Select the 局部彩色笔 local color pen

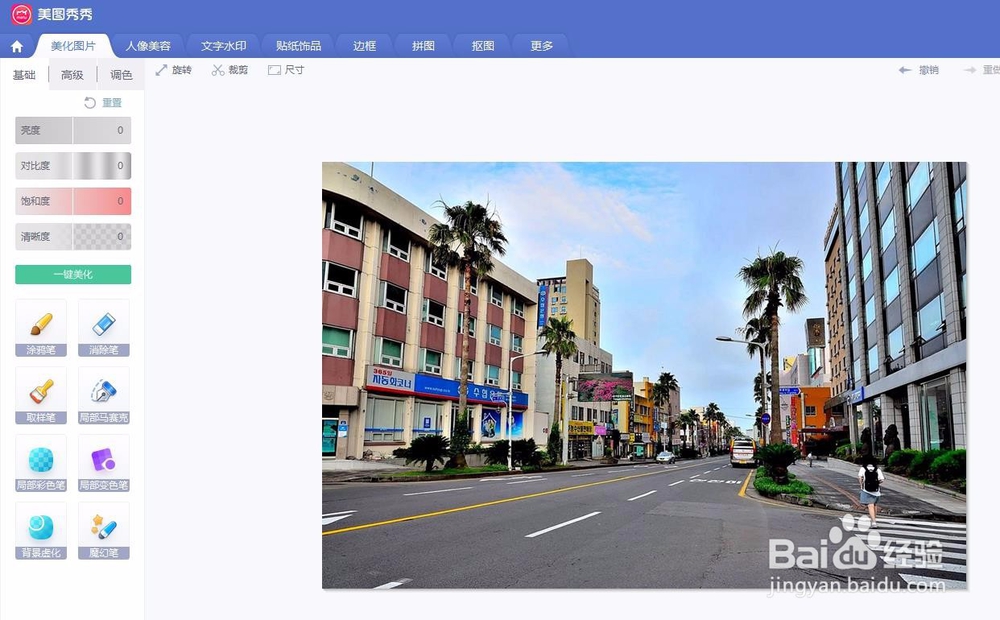pos(39,463)
